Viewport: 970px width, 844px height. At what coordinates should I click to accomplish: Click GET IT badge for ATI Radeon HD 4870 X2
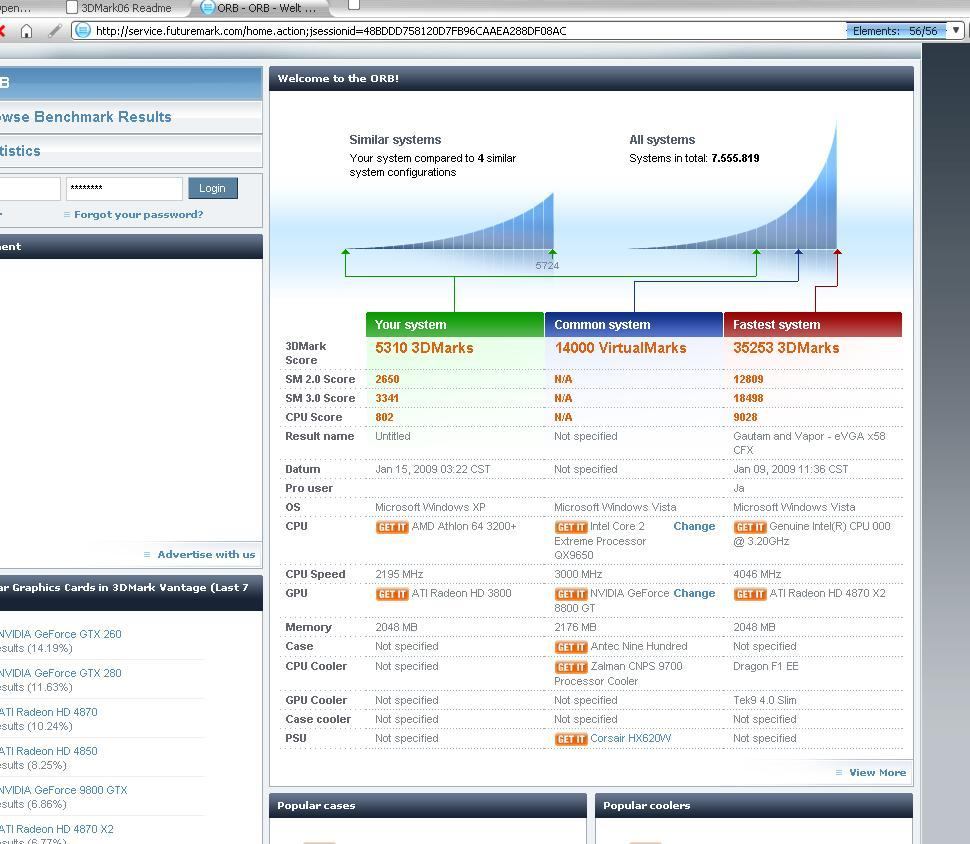pos(750,594)
